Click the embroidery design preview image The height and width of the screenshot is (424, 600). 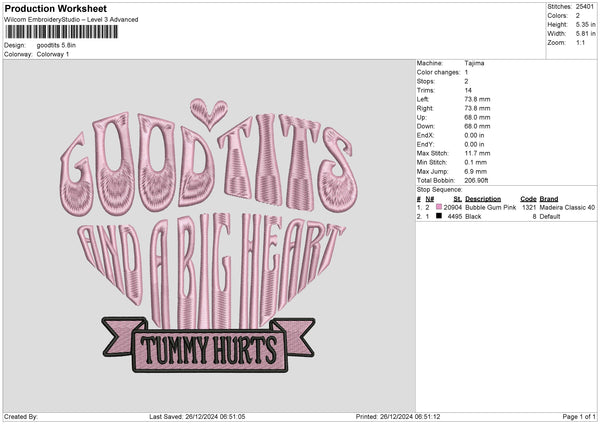coord(209,235)
